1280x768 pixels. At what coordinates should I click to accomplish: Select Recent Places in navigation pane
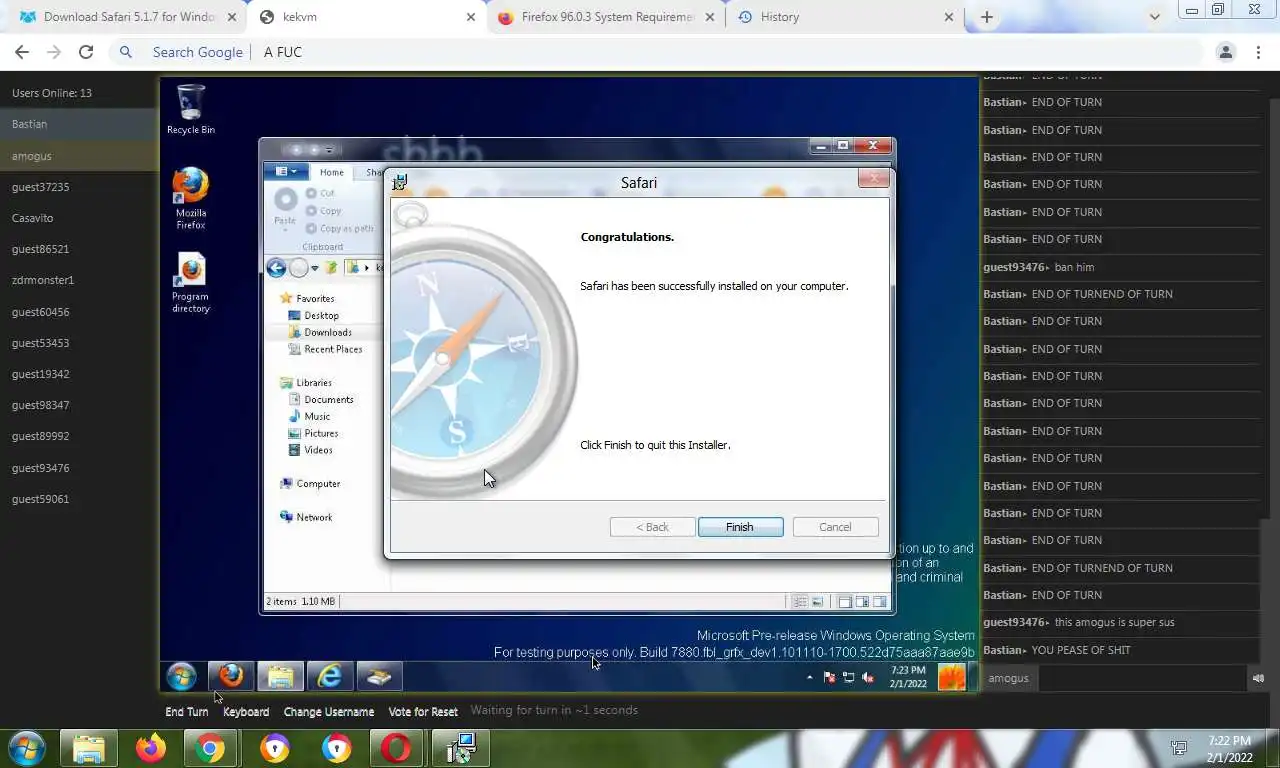click(x=325, y=349)
